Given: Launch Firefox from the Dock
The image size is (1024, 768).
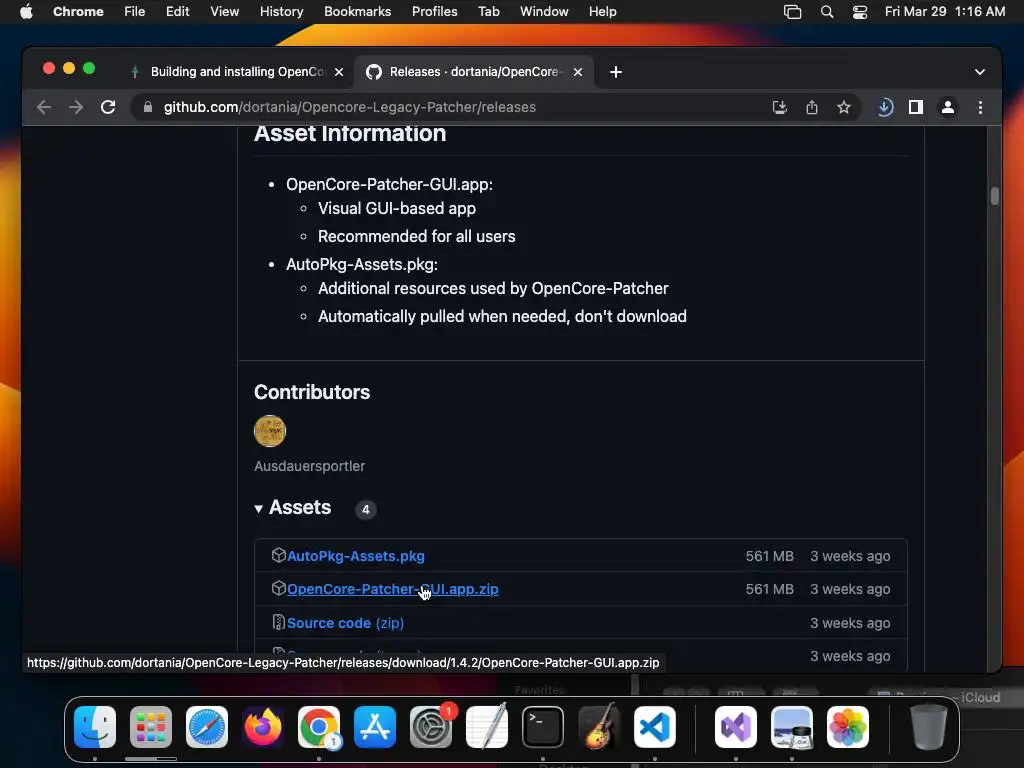Looking at the screenshot, I should coord(263,727).
